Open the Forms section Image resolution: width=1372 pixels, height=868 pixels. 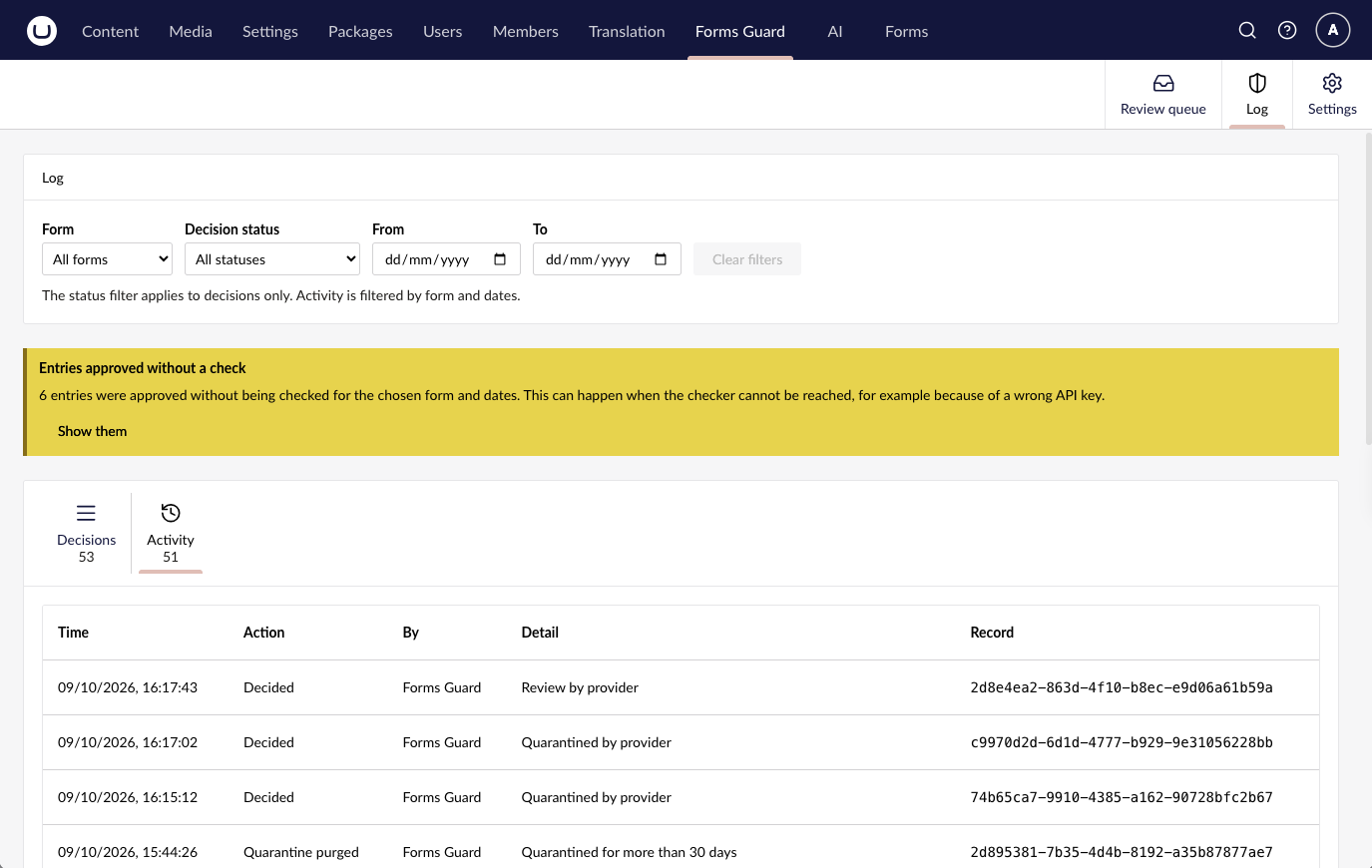pyautogui.click(x=907, y=31)
